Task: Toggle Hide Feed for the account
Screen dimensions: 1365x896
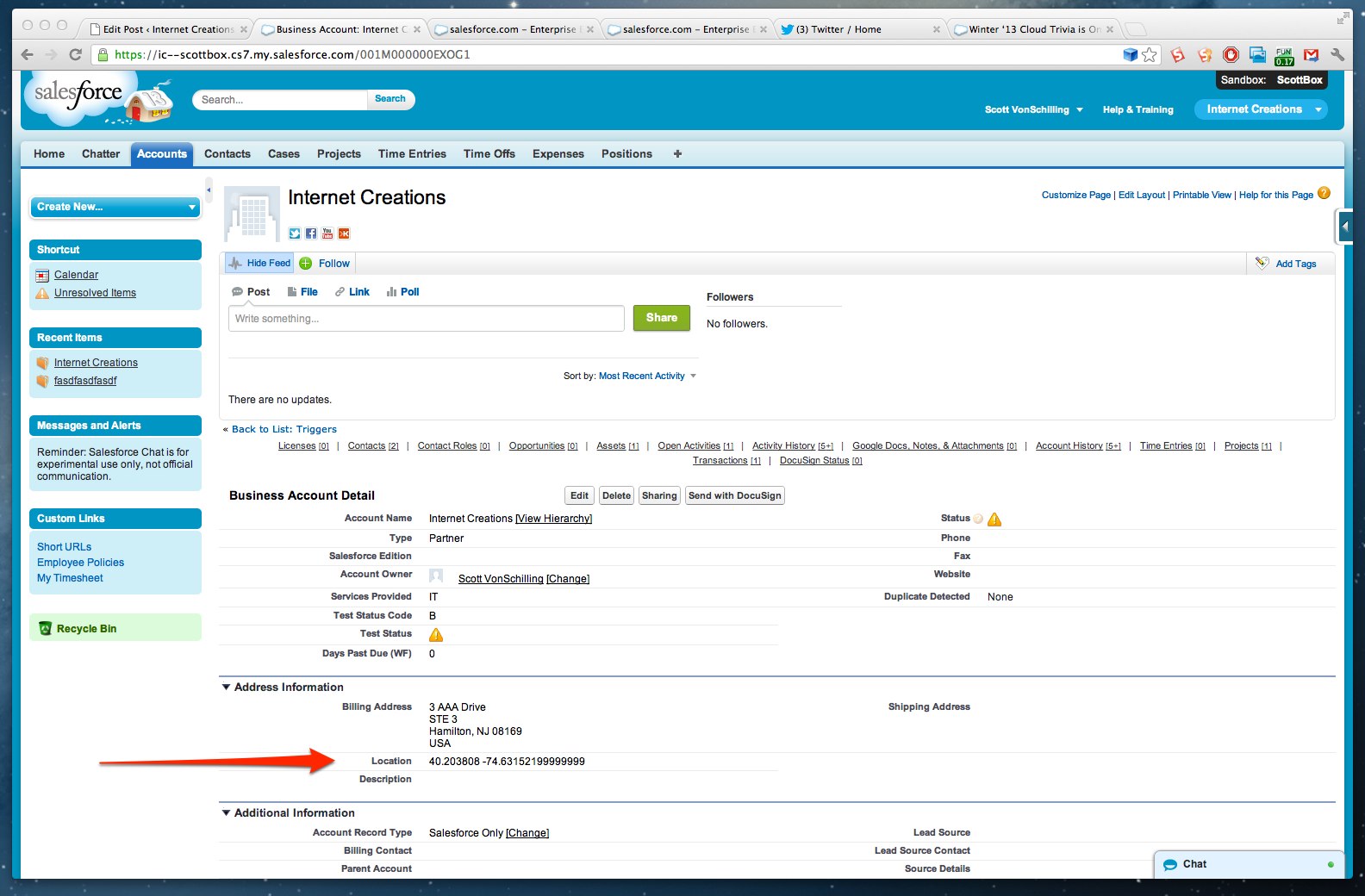Action: pos(259,263)
